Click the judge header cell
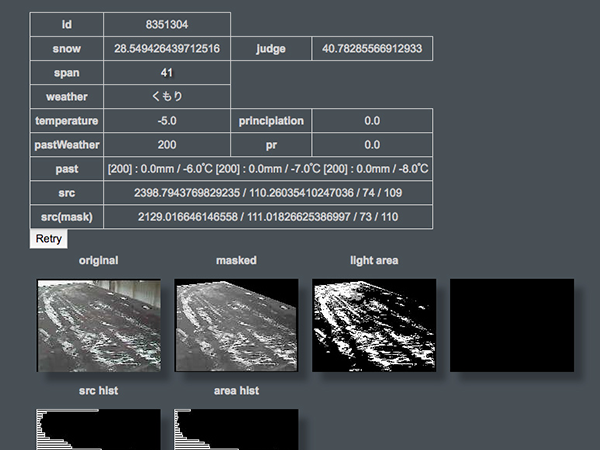This screenshot has width=600, height=450. (271, 48)
